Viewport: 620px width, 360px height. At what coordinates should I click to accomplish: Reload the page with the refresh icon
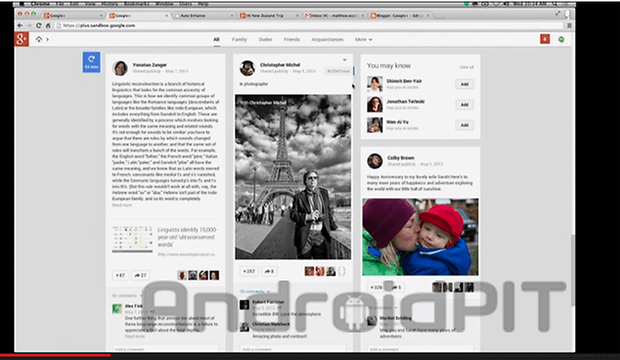pyautogui.click(x=38, y=25)
